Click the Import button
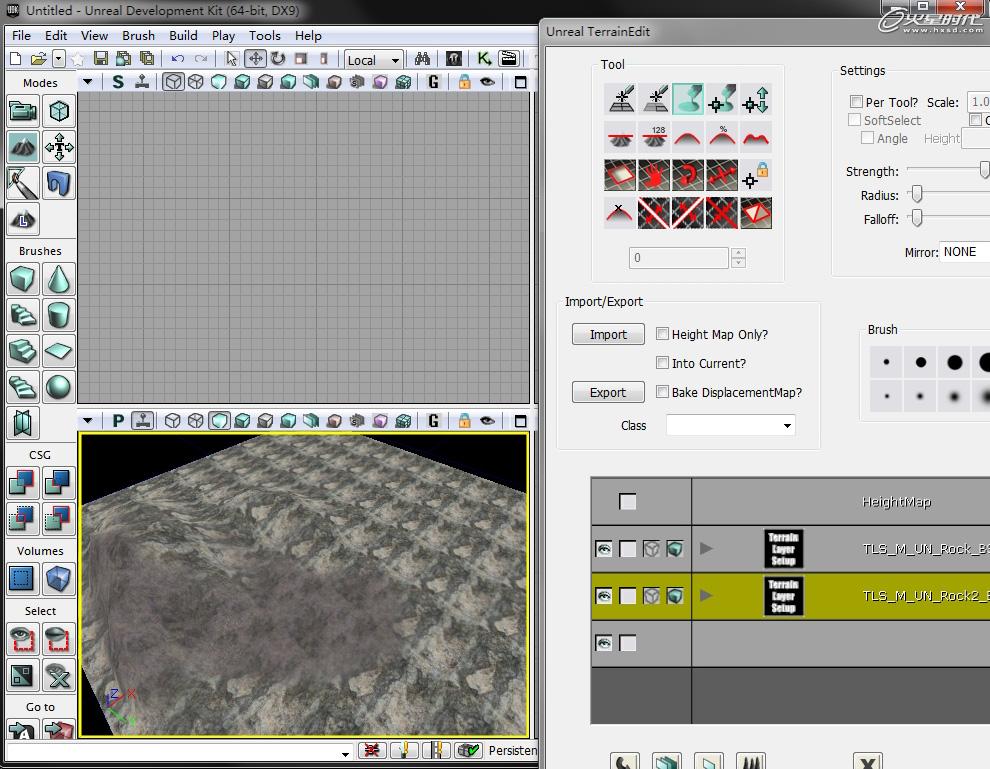 coord(608,334)
